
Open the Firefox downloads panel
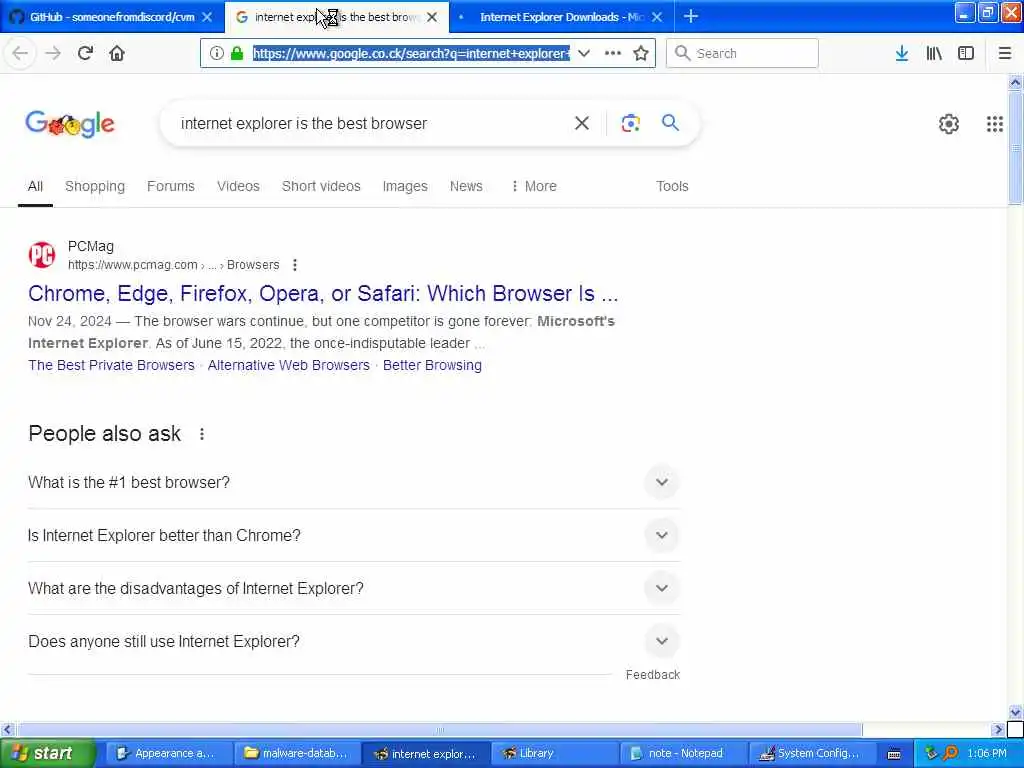pos(902,53)
